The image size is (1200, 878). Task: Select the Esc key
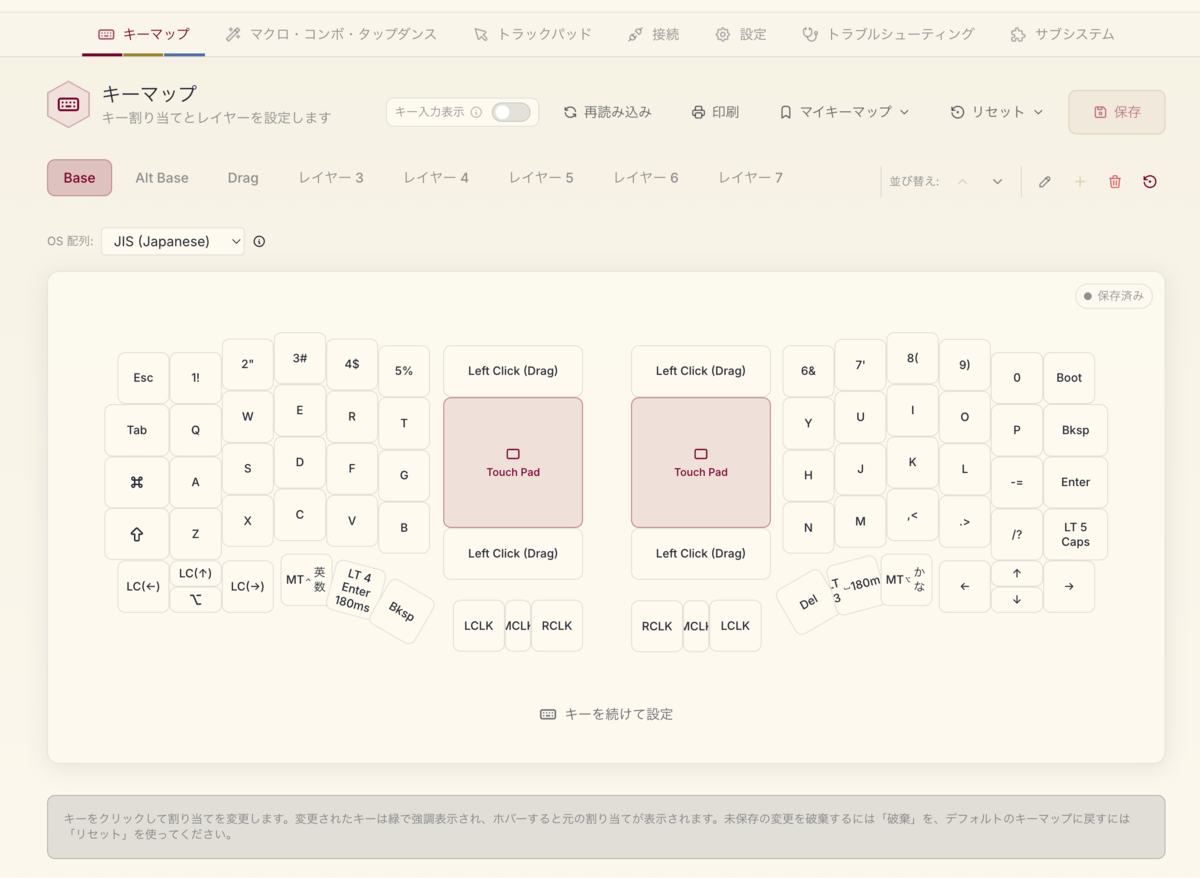pyautogui.click(x=143, y=378)
